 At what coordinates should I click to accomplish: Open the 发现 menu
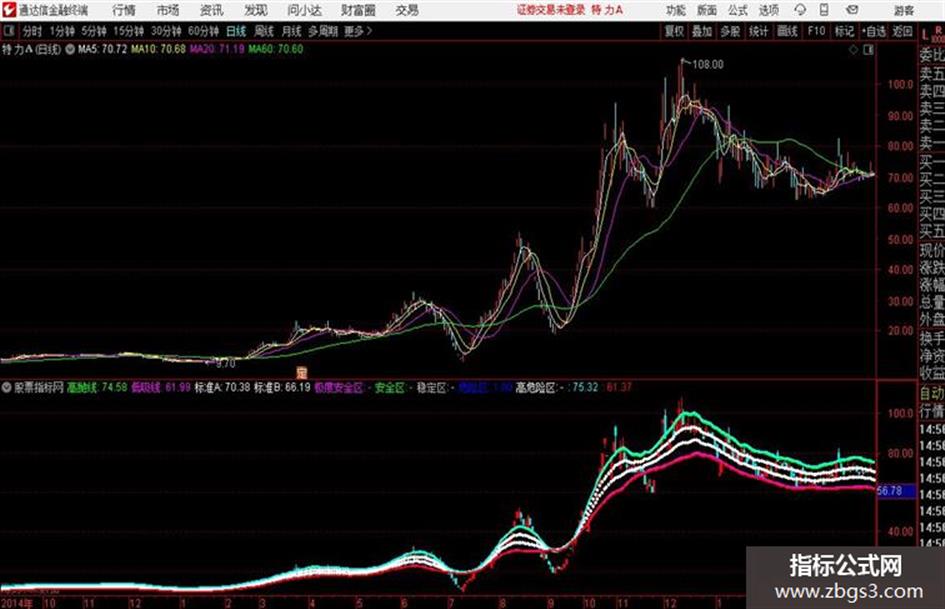click(x=256, y=10)
